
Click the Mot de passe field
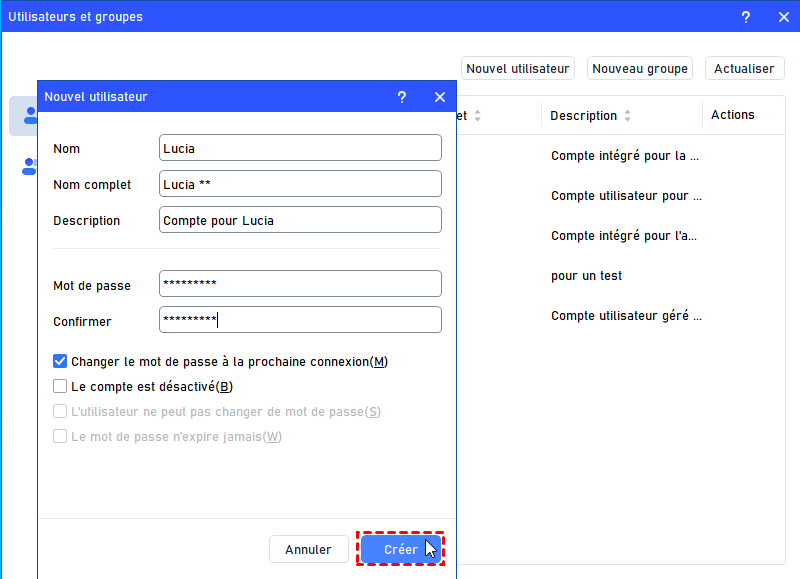[300, 284]
